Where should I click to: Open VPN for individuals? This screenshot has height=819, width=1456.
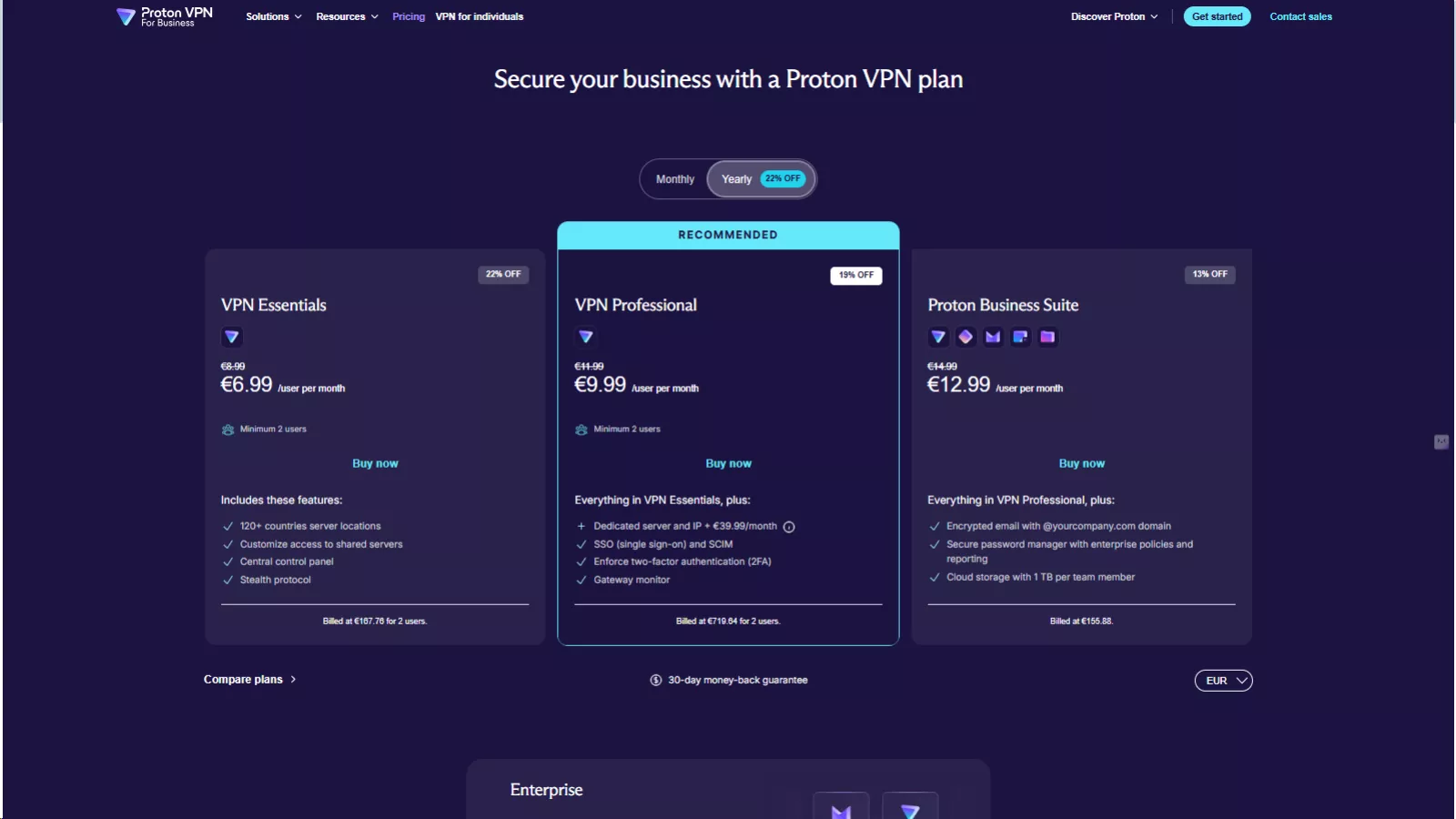(x=480, y=15)
